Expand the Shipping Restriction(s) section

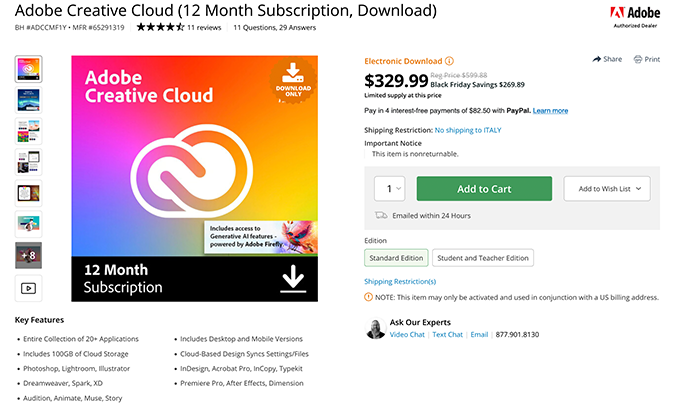400,281
